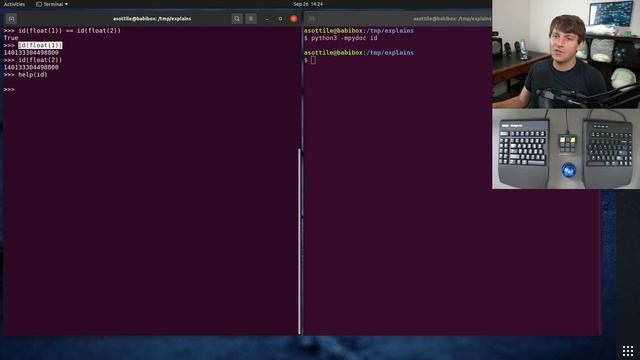Image resolution: width=640 pixels, height=360 pixels.
Task: Click the 'True' output line
Action: (x=11, y=38)
